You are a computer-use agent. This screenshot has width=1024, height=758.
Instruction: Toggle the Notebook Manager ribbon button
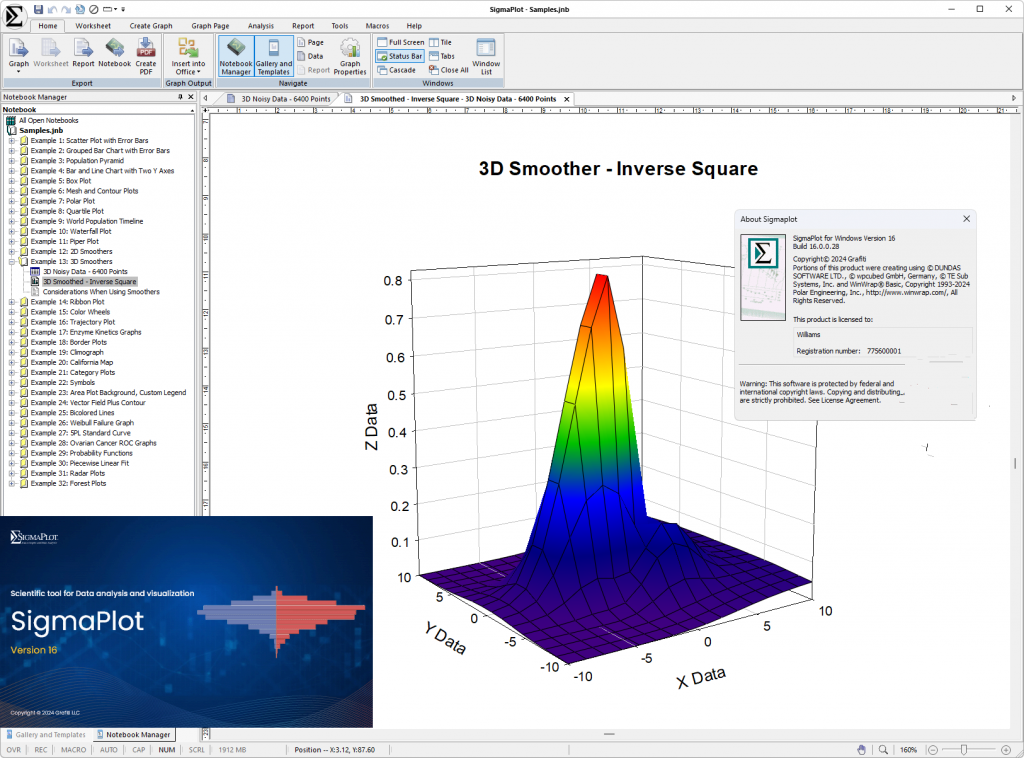pos(236,56)
